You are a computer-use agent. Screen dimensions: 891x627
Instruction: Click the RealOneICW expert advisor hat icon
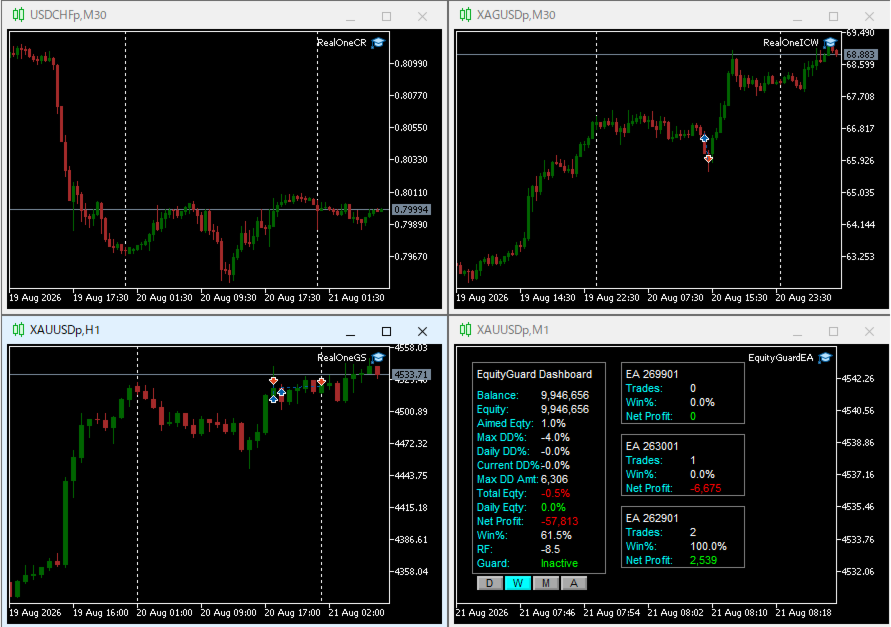(x=830, y=43)
